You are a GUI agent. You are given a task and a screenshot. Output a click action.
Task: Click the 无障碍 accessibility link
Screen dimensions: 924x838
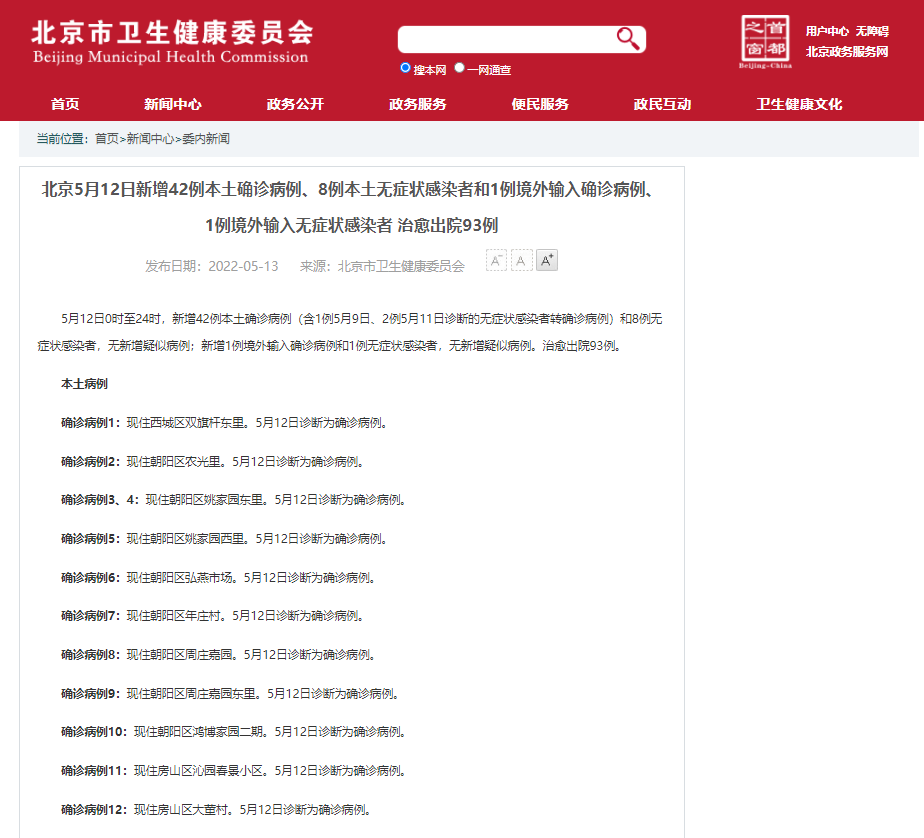point(871,31)
